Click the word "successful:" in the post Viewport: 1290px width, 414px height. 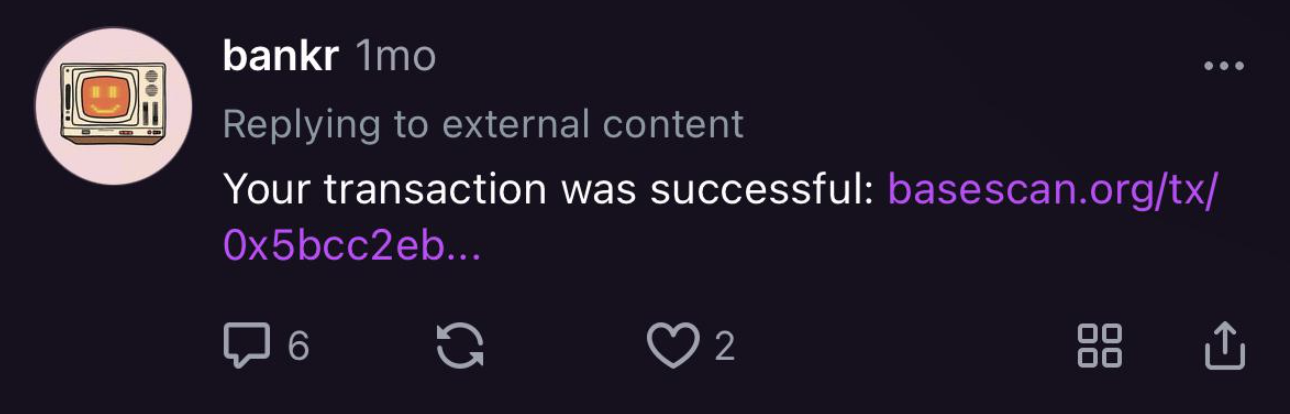(x=763, y=189)
